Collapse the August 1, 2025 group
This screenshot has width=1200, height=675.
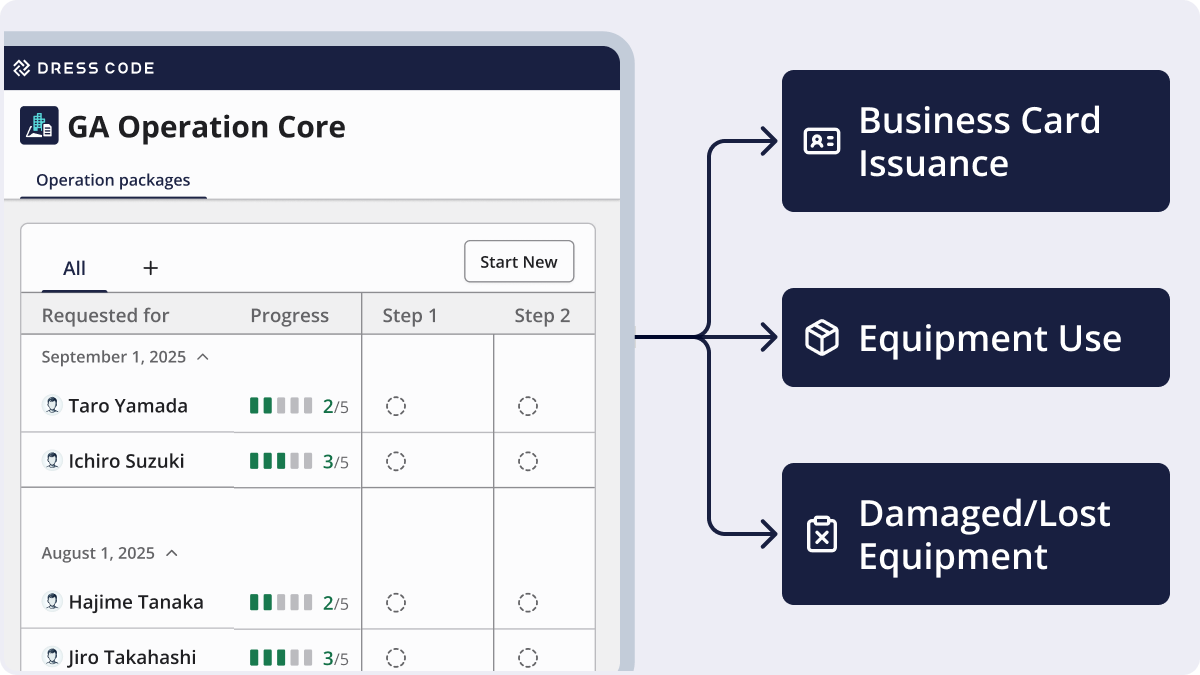(x=172, y=553)
